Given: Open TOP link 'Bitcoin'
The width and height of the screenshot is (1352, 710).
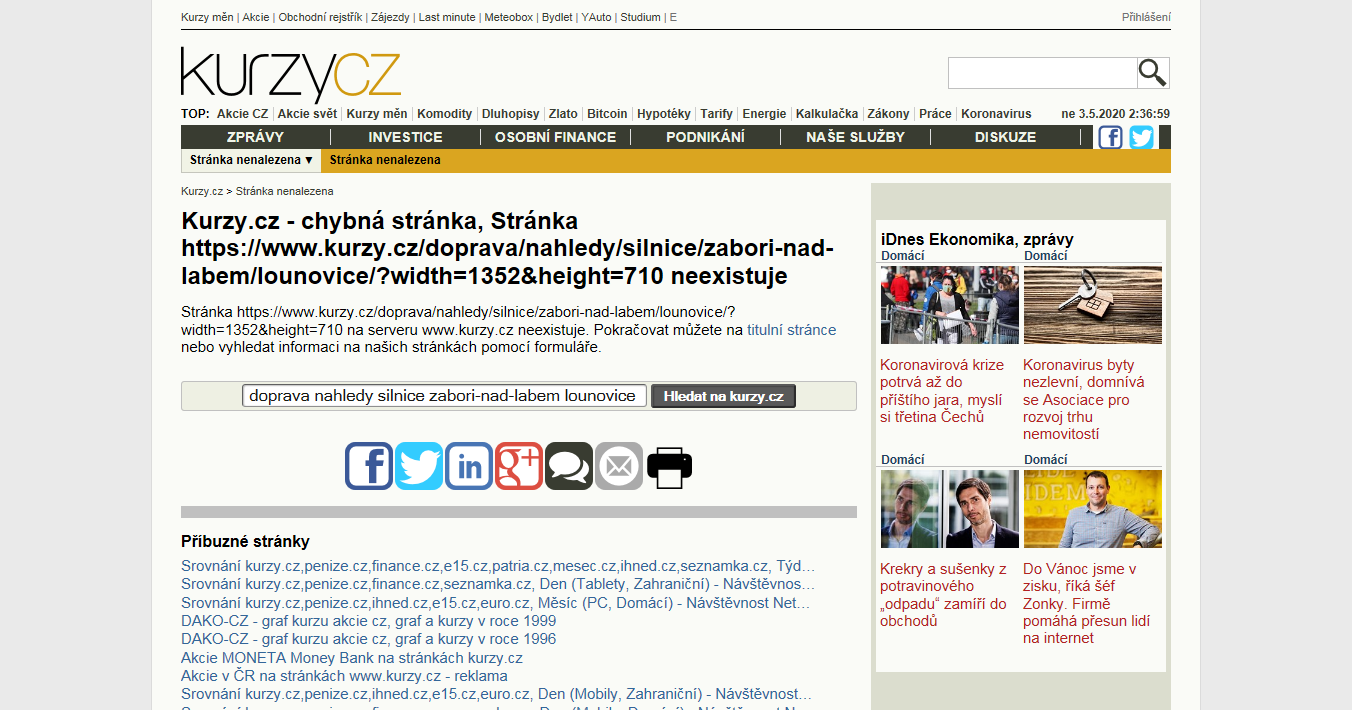Looking at the screenshot, I should [607, 114].
